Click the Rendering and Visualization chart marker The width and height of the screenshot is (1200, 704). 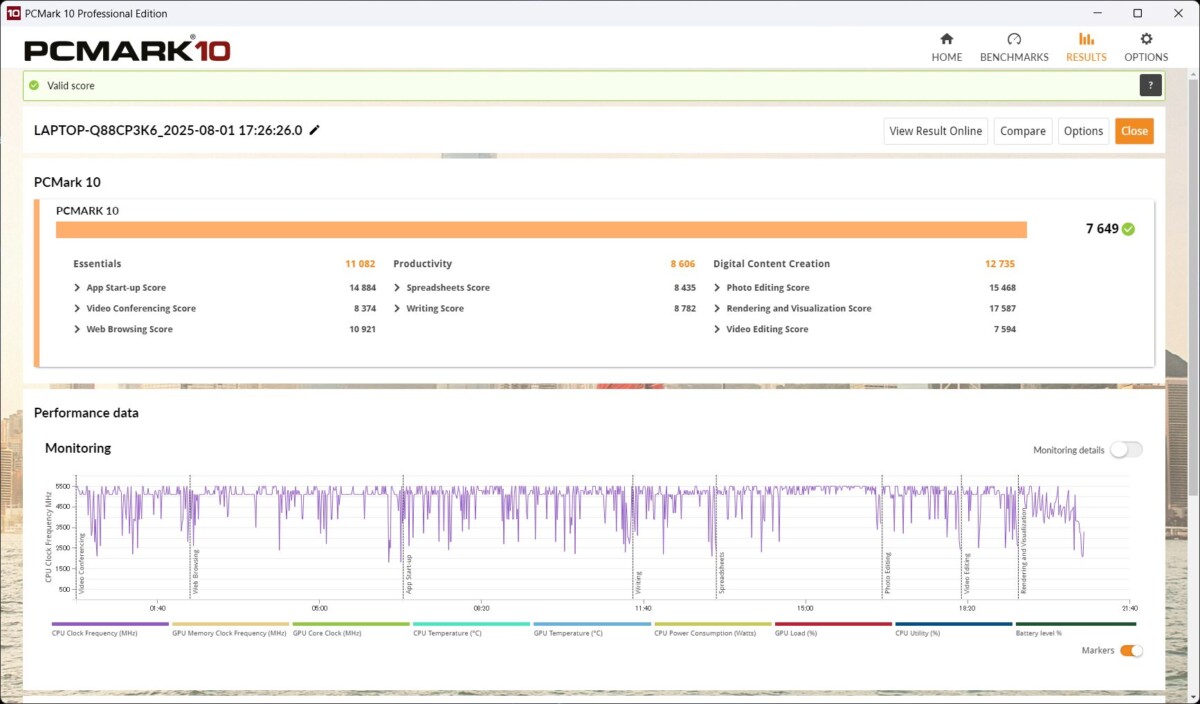point(1023,551)
